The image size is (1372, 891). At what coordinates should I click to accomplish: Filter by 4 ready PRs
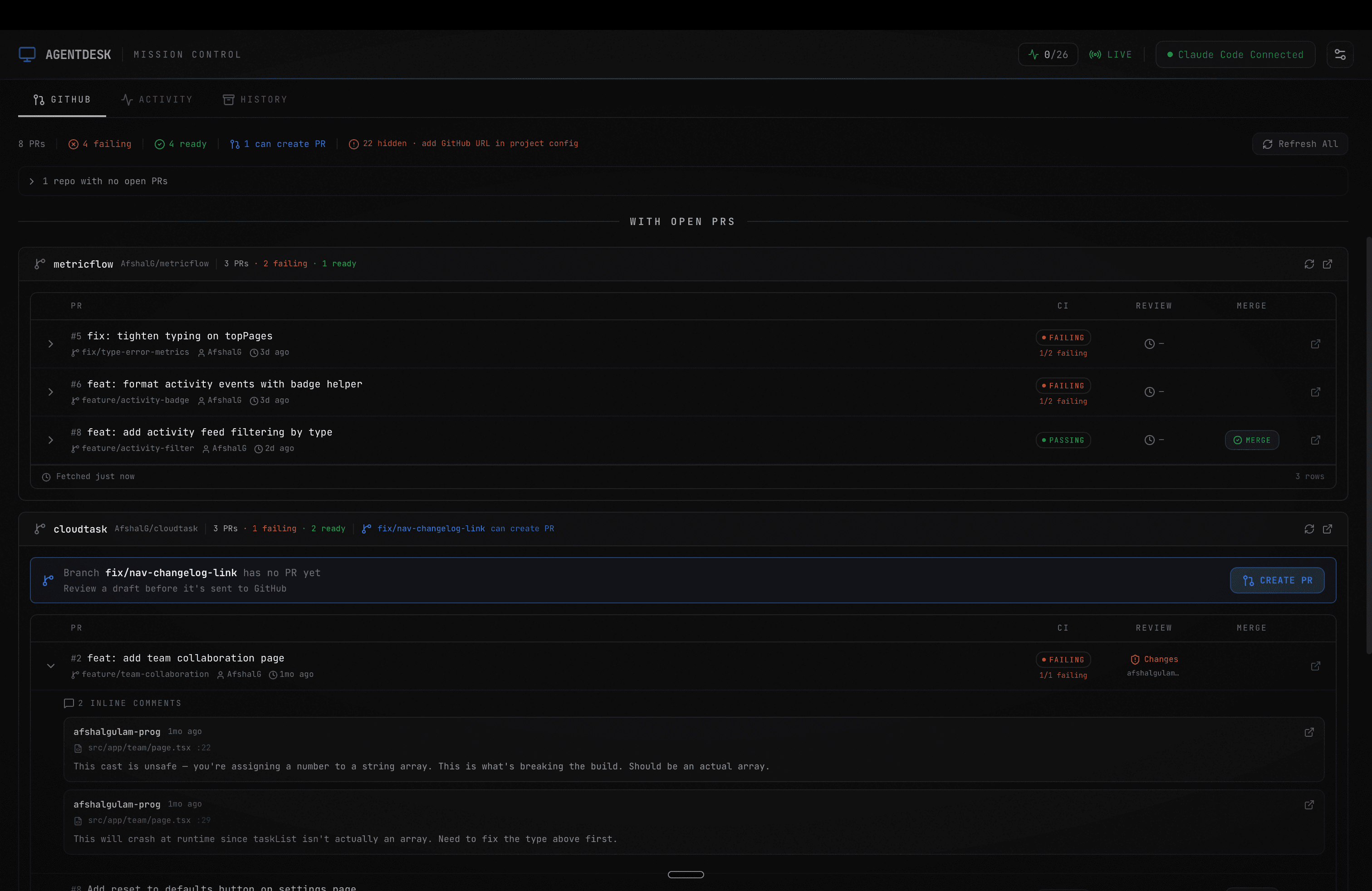pyautogui.click(x=181, y=144)
